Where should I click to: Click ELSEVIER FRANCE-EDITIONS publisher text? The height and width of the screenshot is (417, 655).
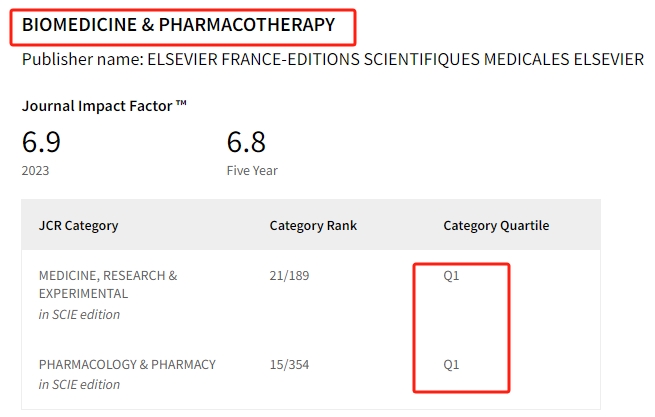[253, 59]
